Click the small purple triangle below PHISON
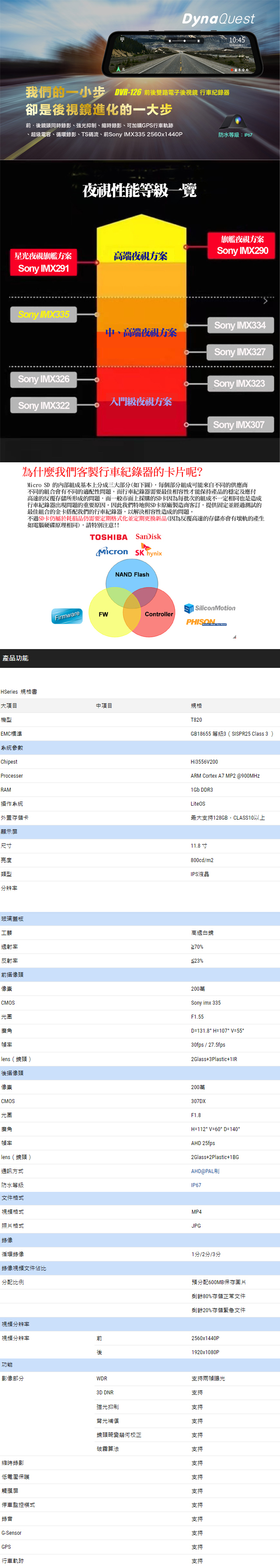The width and height of the screenshot is (280, 1568). tap(234, 637)
